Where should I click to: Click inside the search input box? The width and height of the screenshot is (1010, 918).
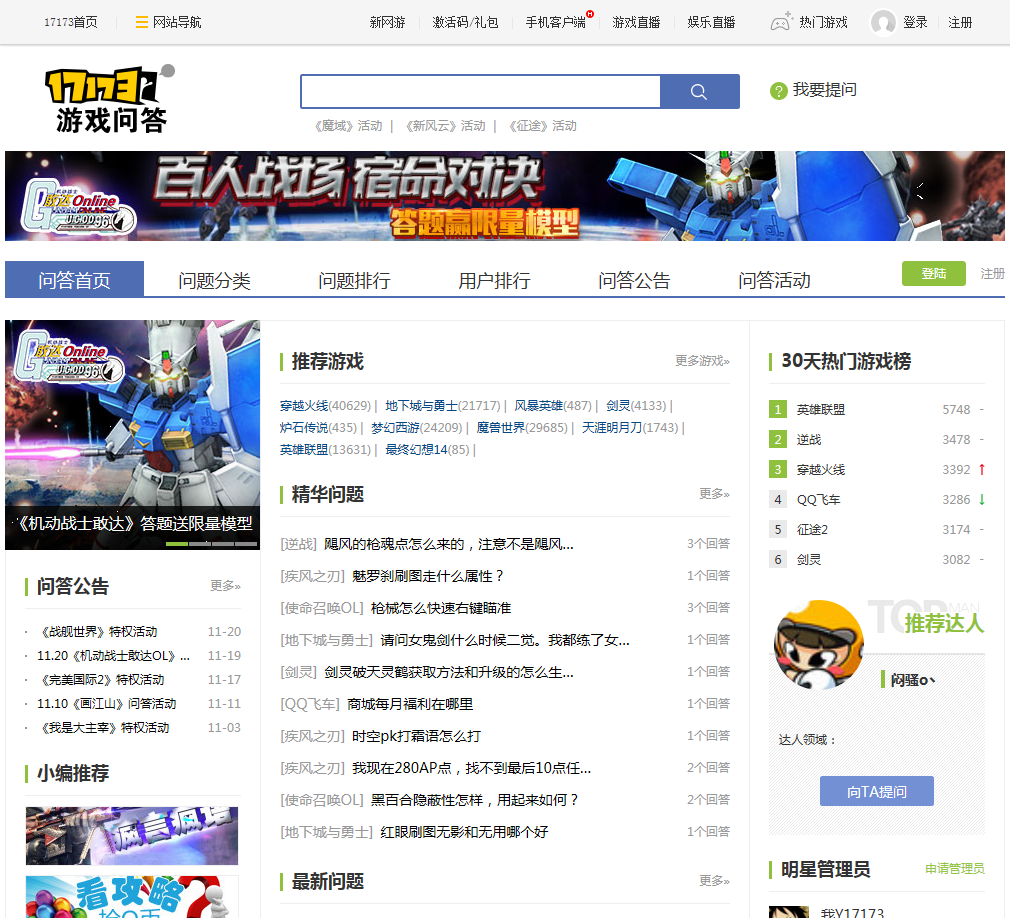click(481, 91)
